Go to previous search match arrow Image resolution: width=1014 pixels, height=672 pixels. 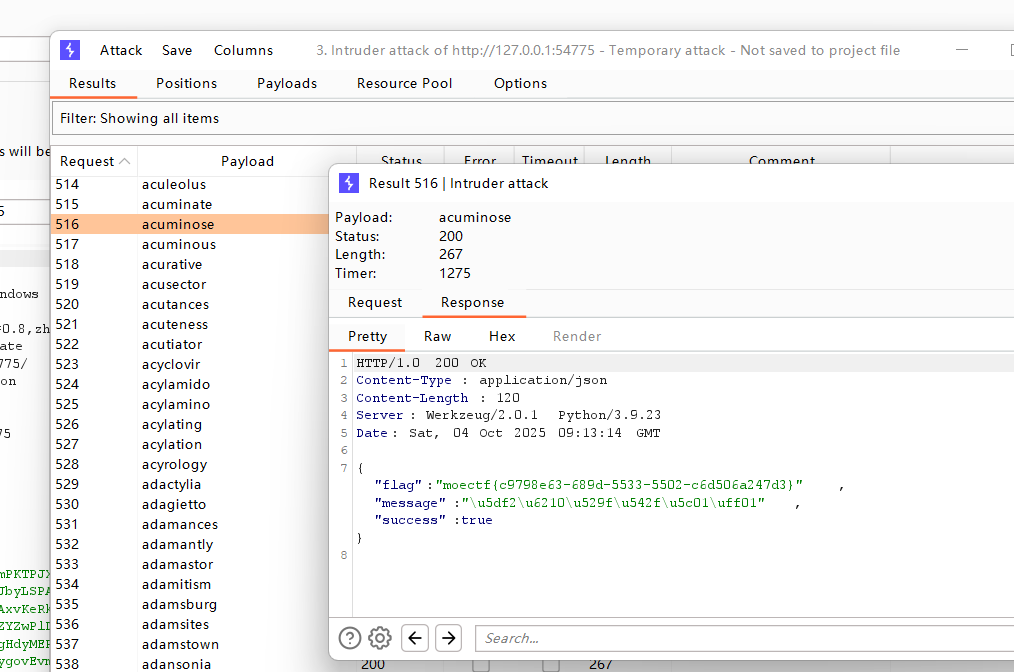pos(416,638)
